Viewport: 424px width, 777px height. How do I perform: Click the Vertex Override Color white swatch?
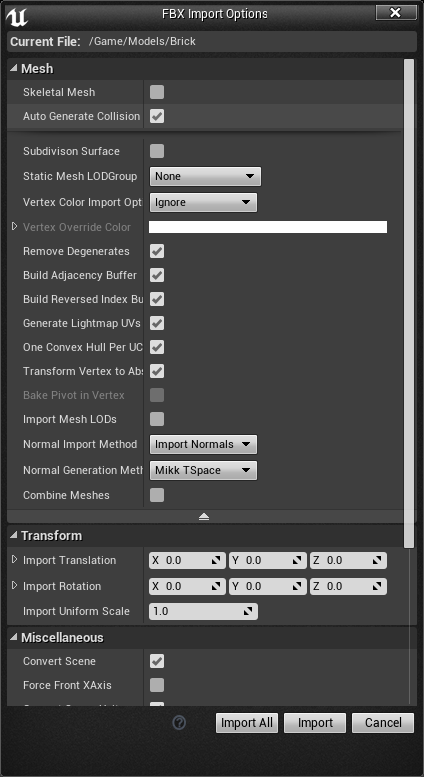(268, 227)
